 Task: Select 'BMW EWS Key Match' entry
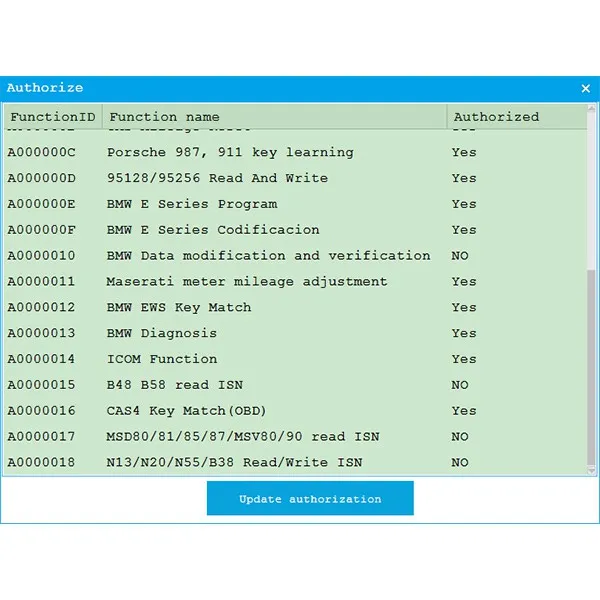click(x=179, y=308)
